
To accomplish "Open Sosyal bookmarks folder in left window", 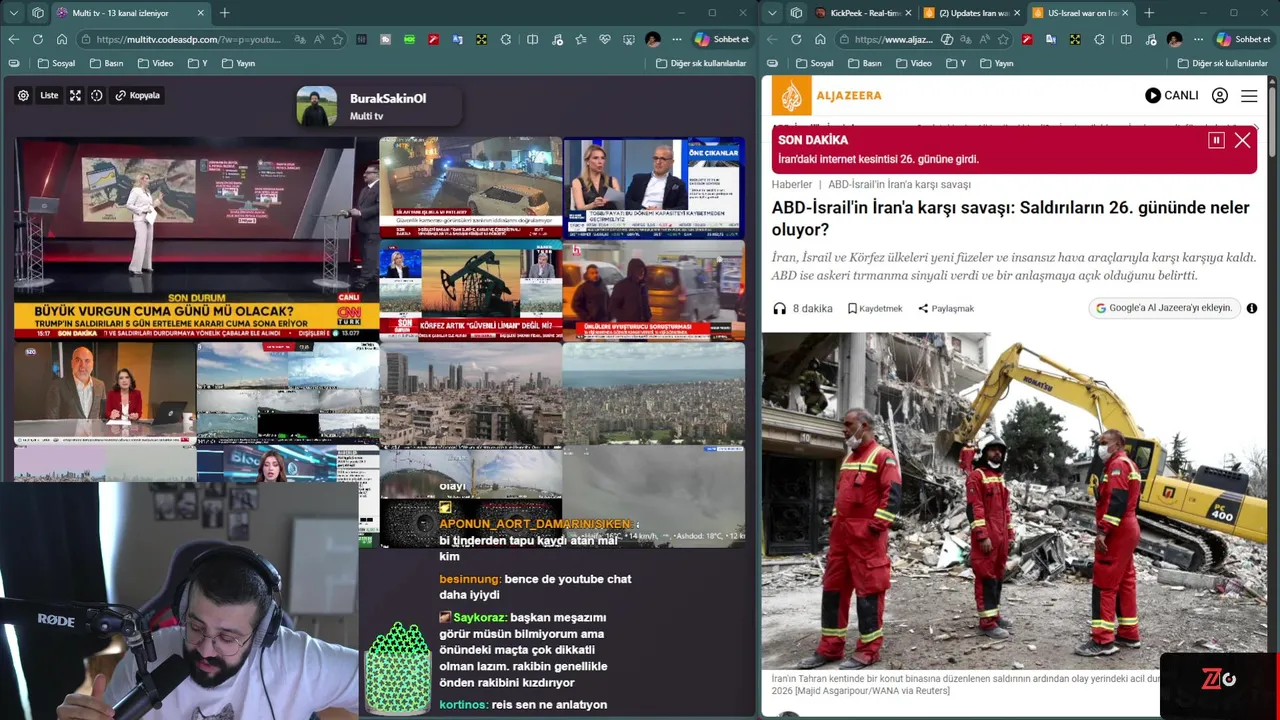I will pyautogui.click(x=56, y=63).
